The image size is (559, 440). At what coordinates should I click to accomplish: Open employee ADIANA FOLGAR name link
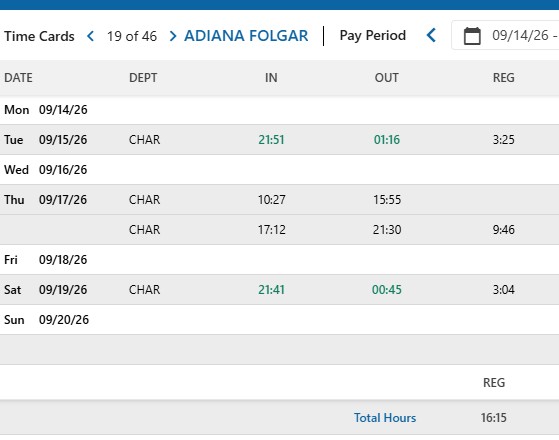[246, 36]
